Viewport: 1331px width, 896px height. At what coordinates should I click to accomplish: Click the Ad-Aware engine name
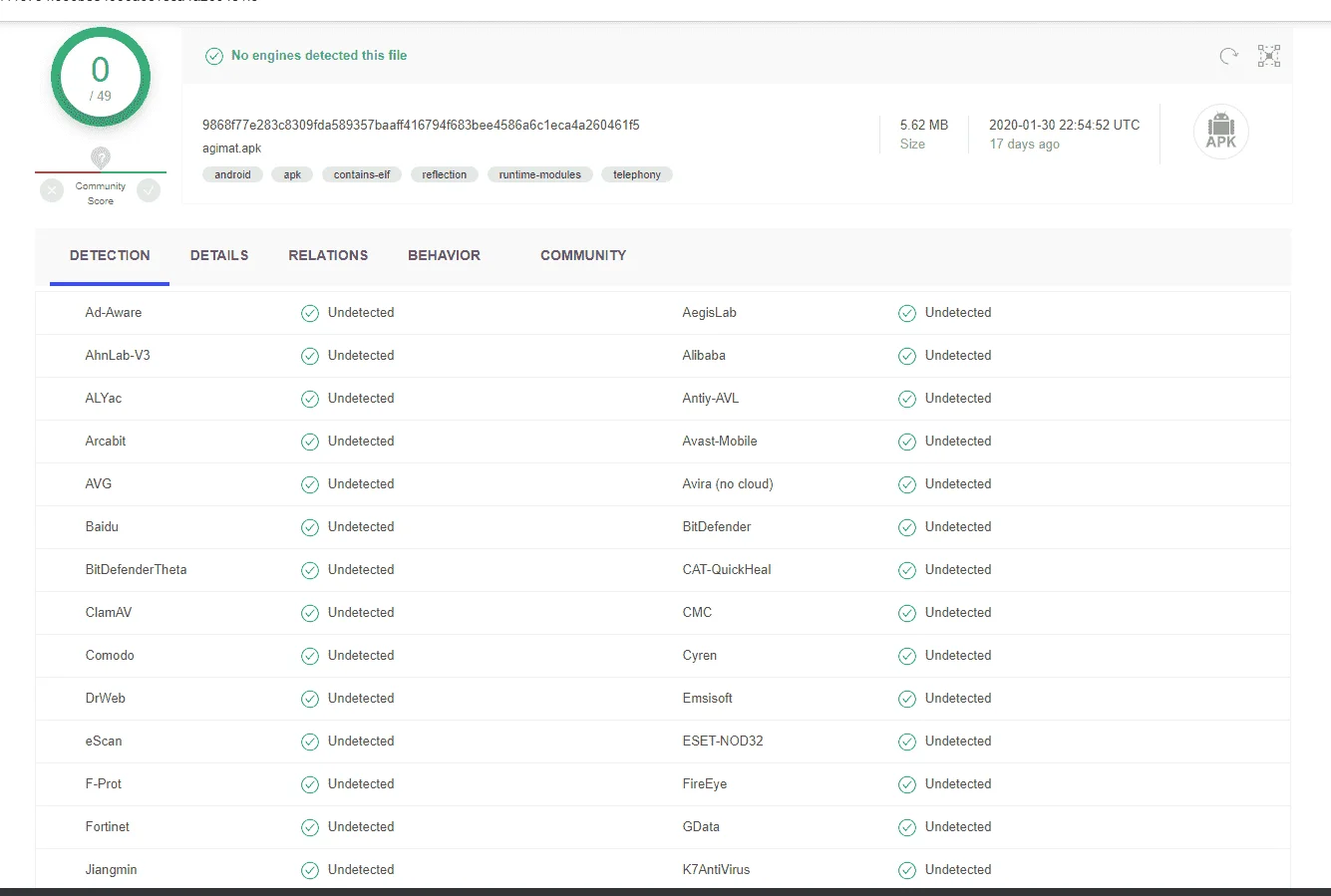[114, 313]
